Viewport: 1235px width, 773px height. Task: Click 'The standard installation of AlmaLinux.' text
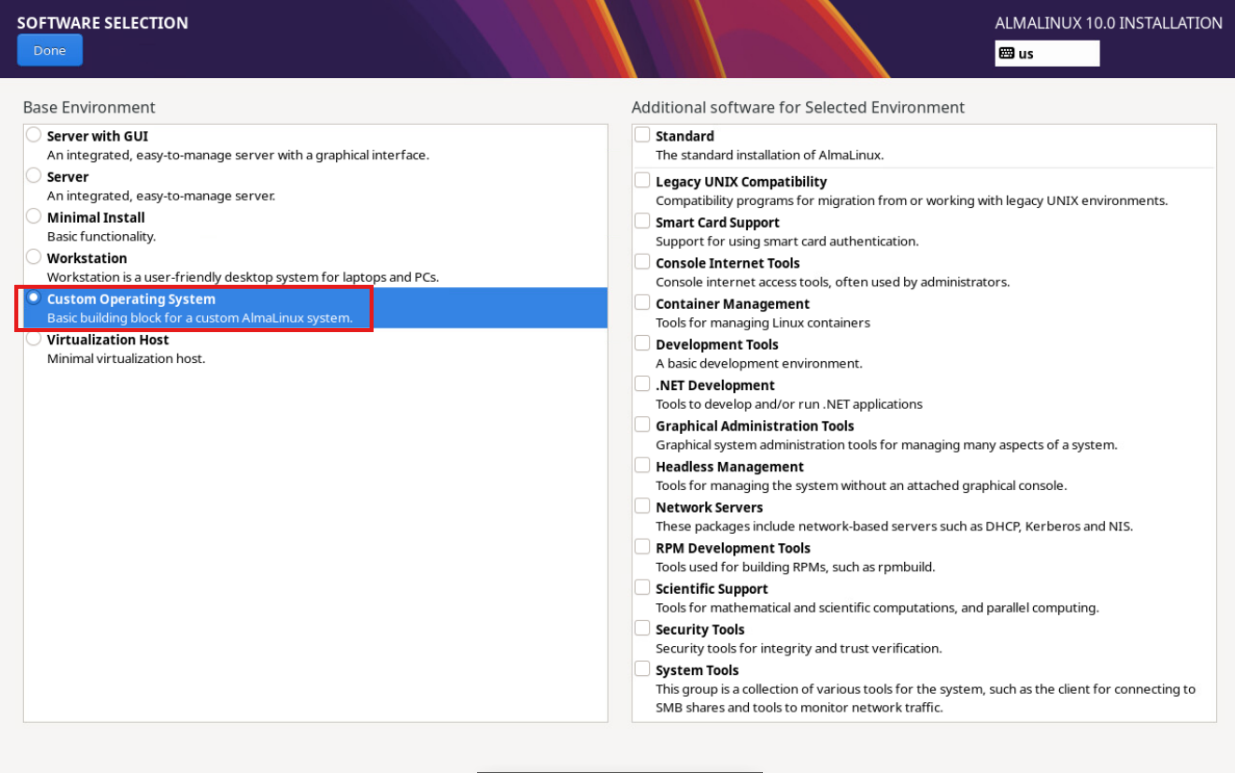(770, 155)
